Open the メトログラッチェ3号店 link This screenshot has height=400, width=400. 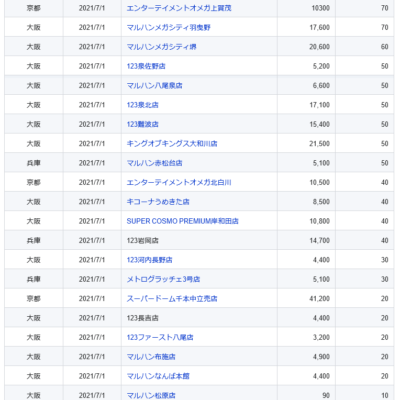(x=163, y=279)
